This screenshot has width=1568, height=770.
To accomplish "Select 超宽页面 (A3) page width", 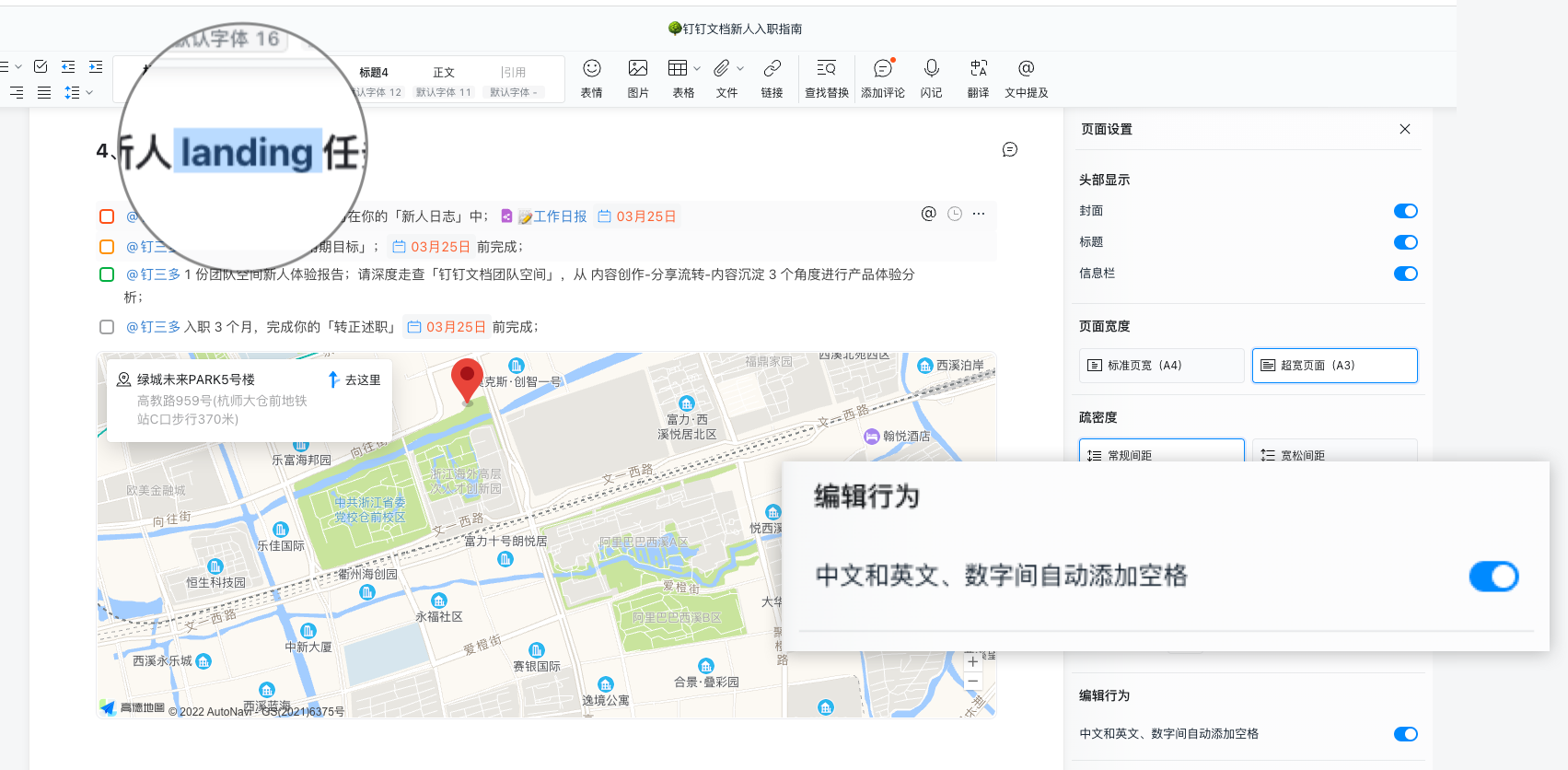I will pos(1335,366).
